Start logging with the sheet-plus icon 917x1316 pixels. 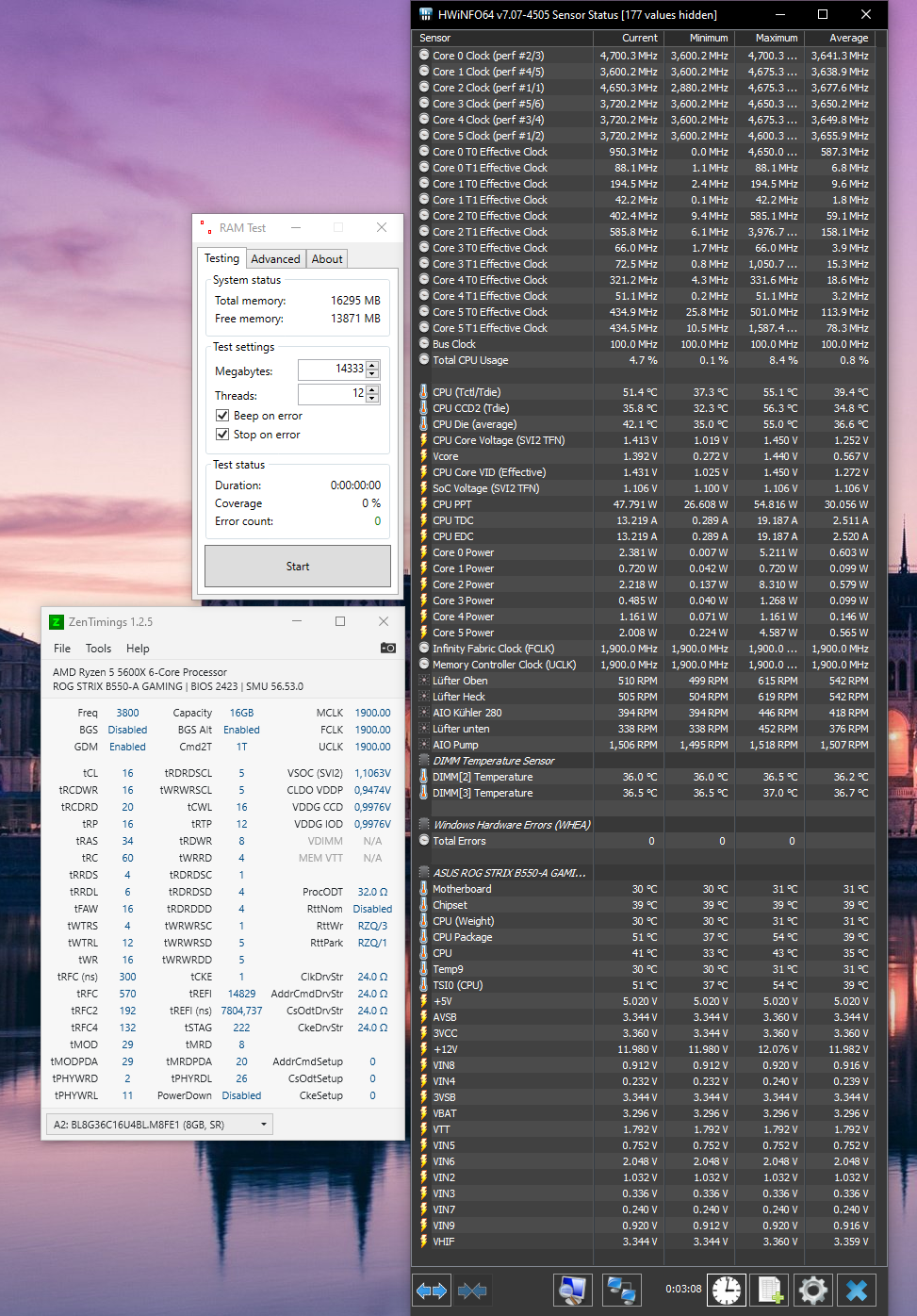[x=771, y=1290]
